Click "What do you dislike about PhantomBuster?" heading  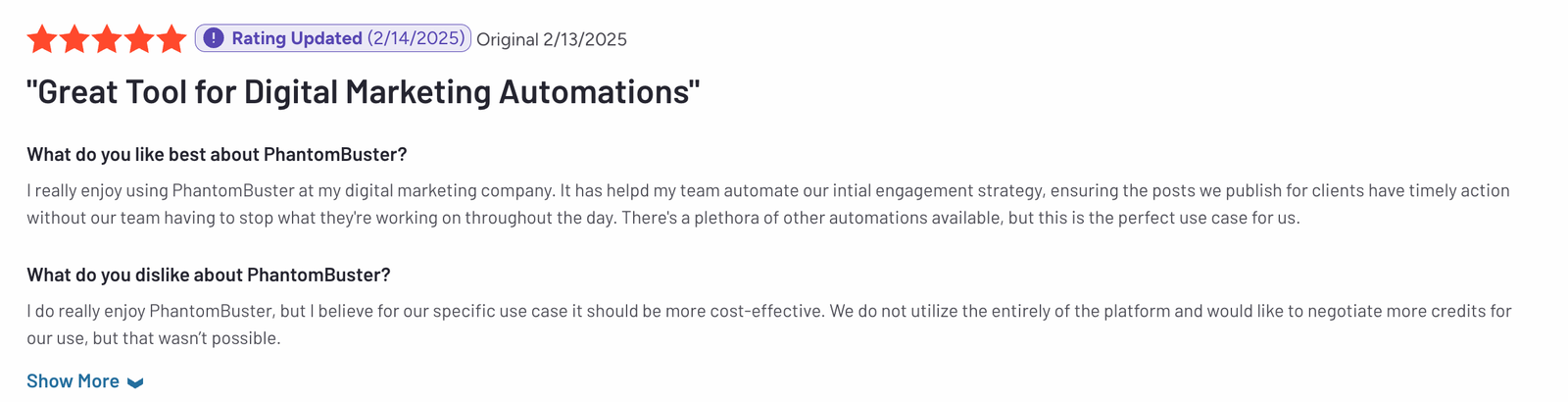[209, 276]
